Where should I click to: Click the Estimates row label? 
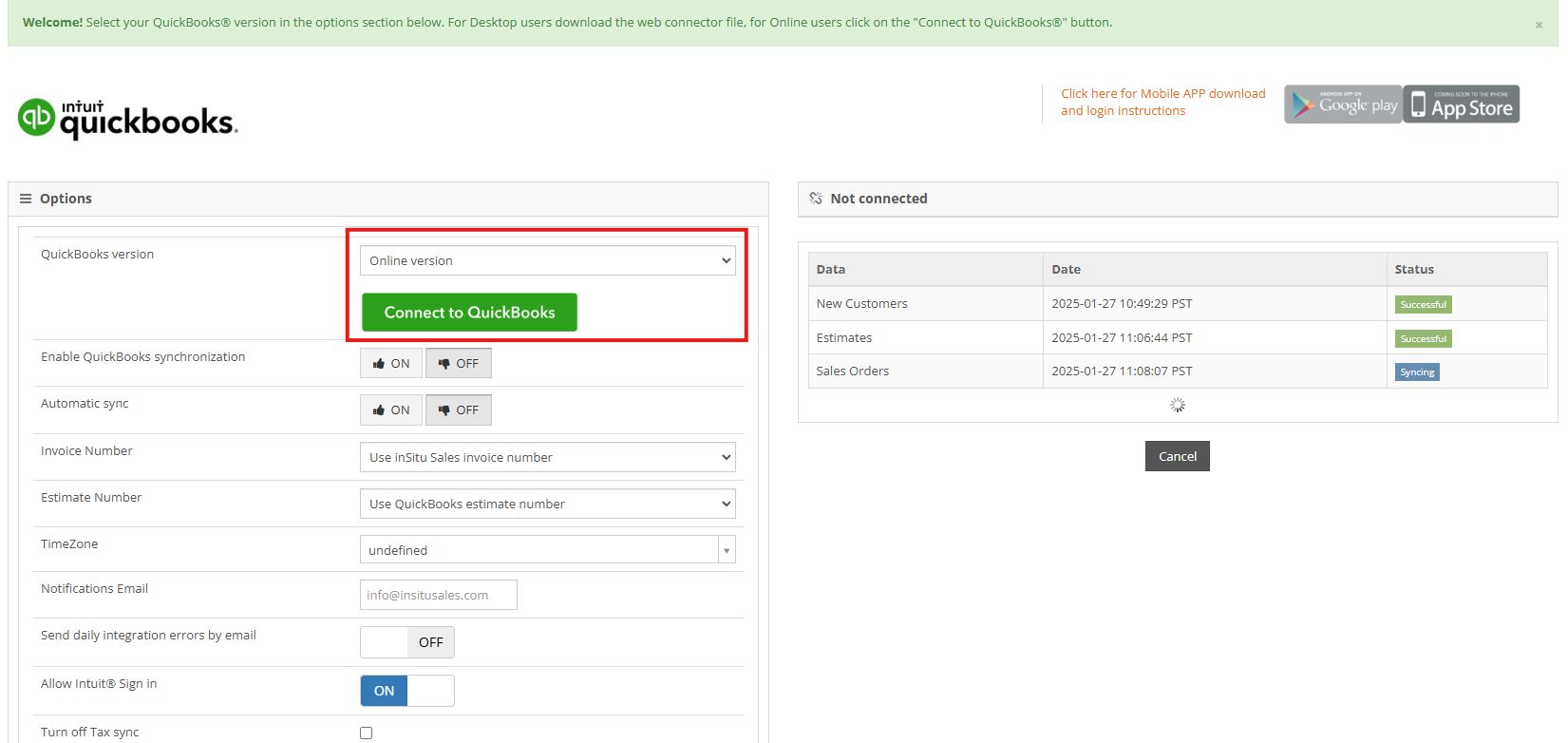(x=844, y=338)
